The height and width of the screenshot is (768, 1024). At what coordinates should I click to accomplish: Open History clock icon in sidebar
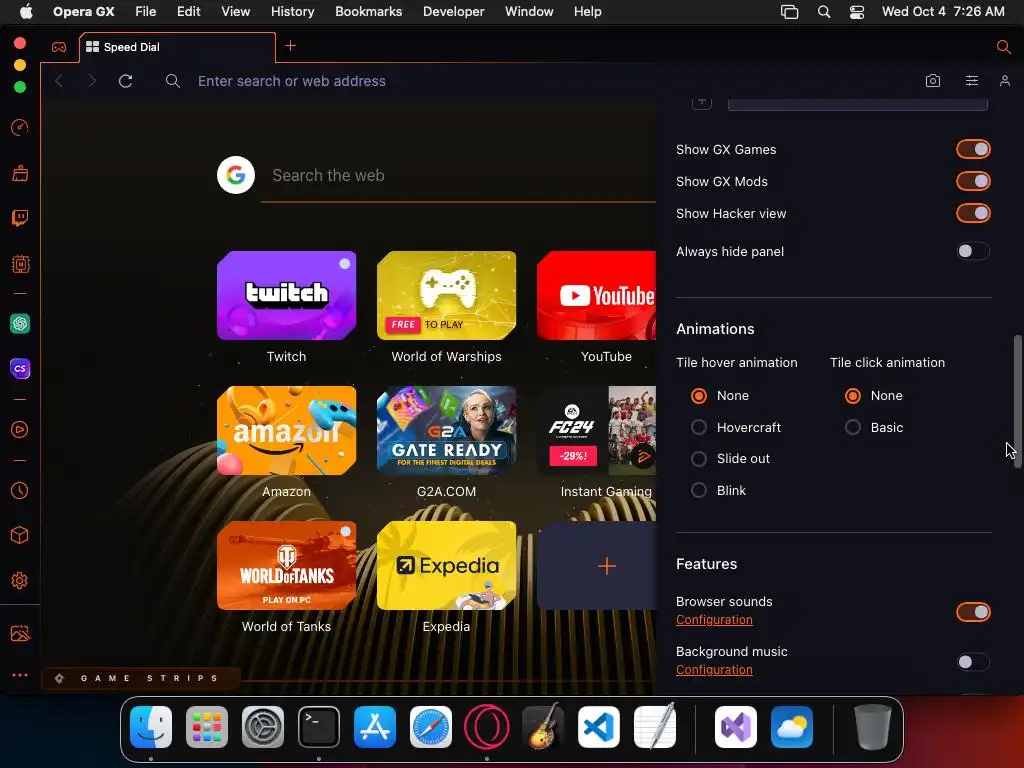coord(20,490)
